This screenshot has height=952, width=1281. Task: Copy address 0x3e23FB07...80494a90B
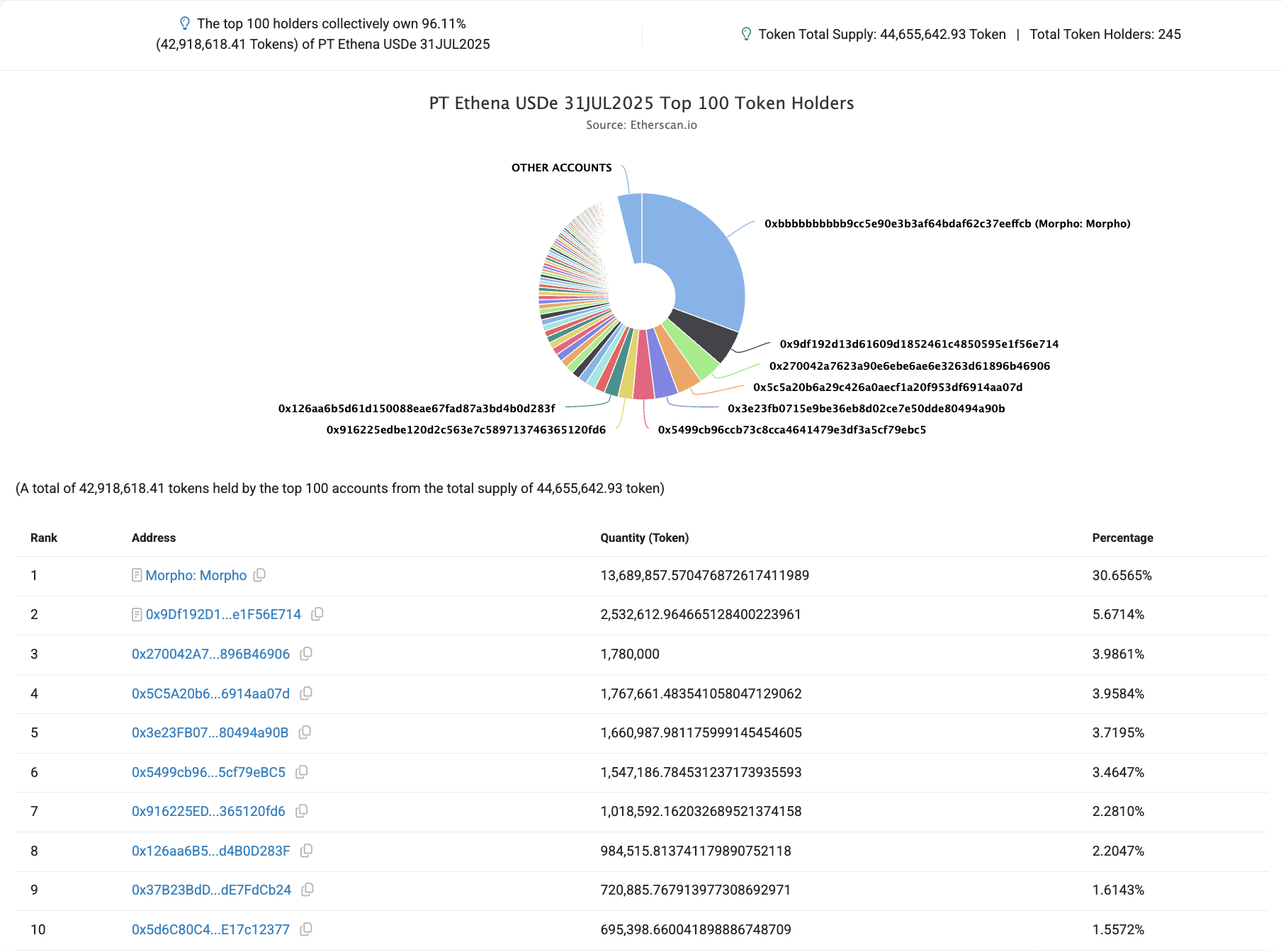tap(305, 732)
